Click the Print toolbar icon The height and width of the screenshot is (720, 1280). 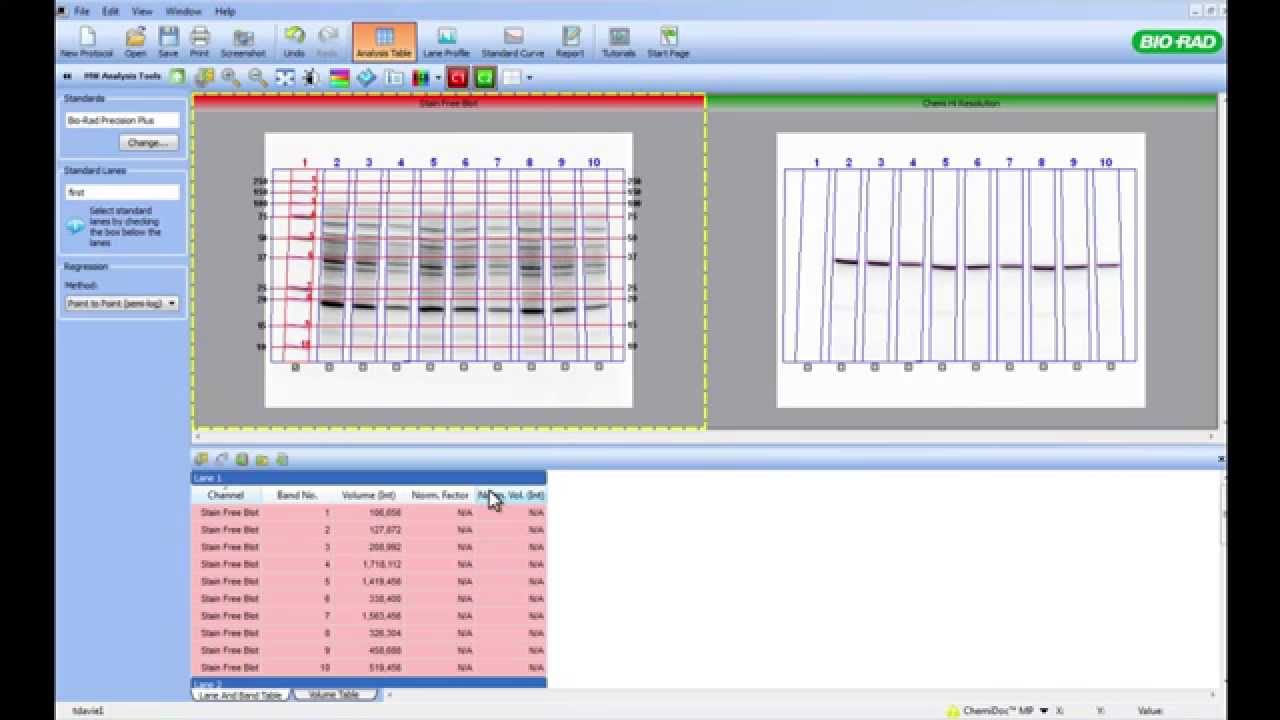point(200,42)
